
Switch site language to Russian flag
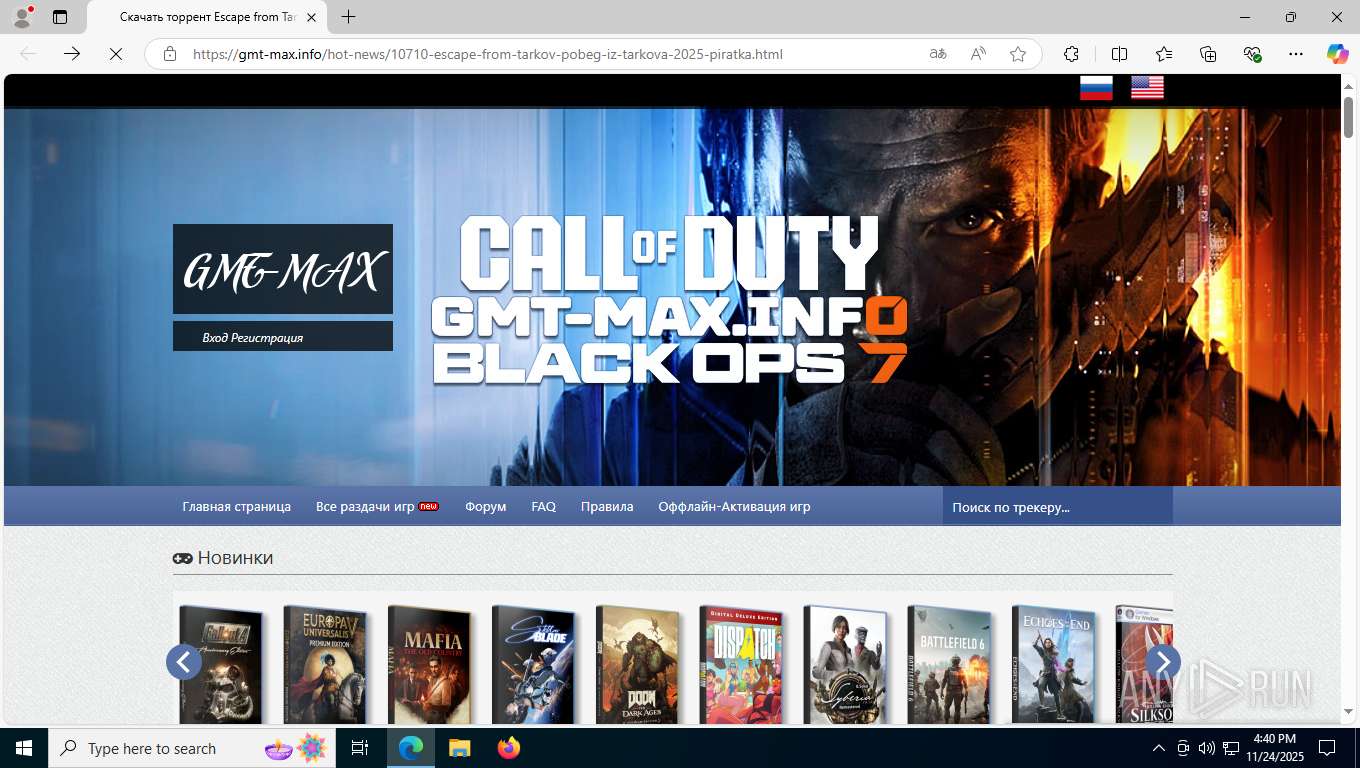click(1096, 88)
